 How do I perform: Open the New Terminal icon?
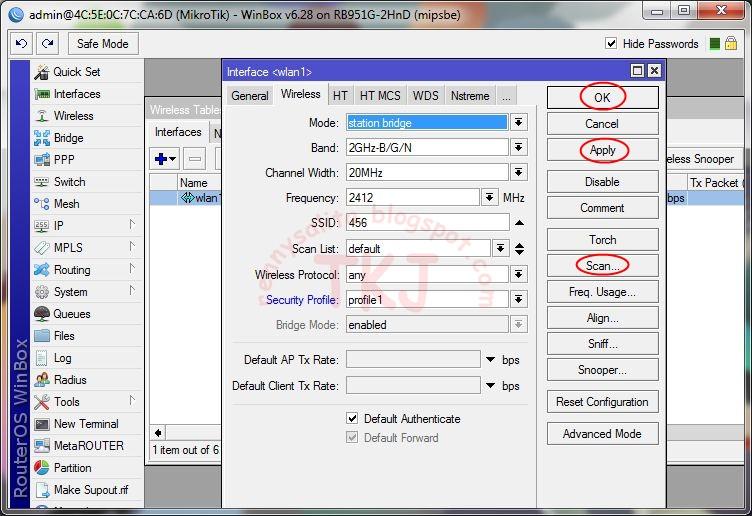pos(42,424)
